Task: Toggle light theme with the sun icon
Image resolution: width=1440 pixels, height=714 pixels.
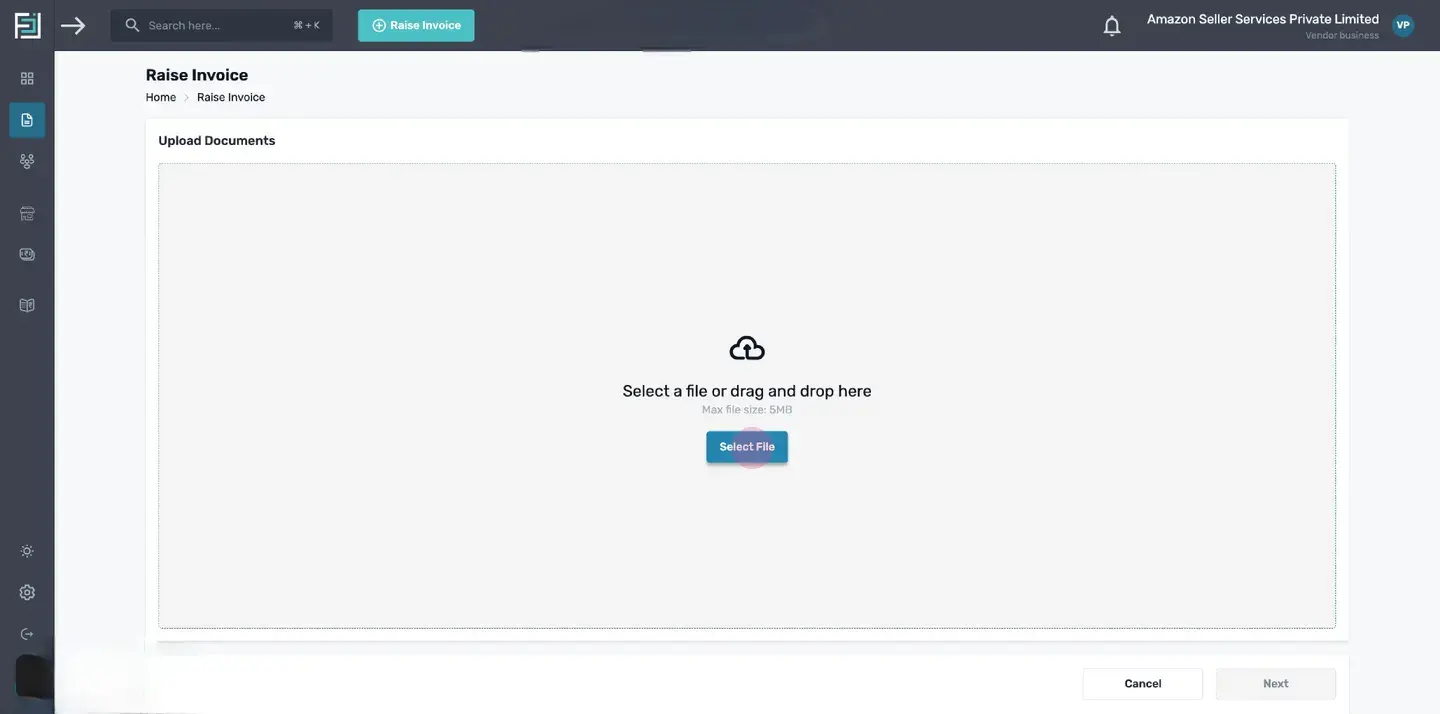Action: 27,551
